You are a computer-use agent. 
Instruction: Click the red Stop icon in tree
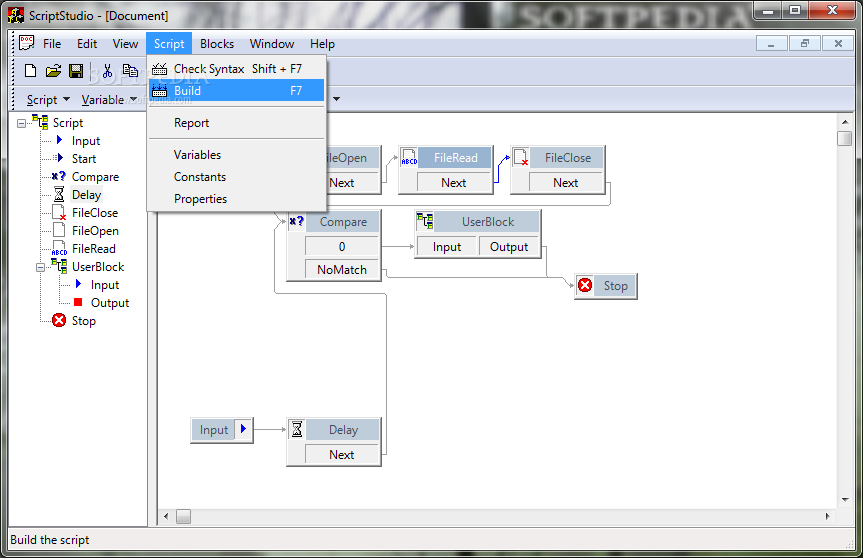click(59, 320)
